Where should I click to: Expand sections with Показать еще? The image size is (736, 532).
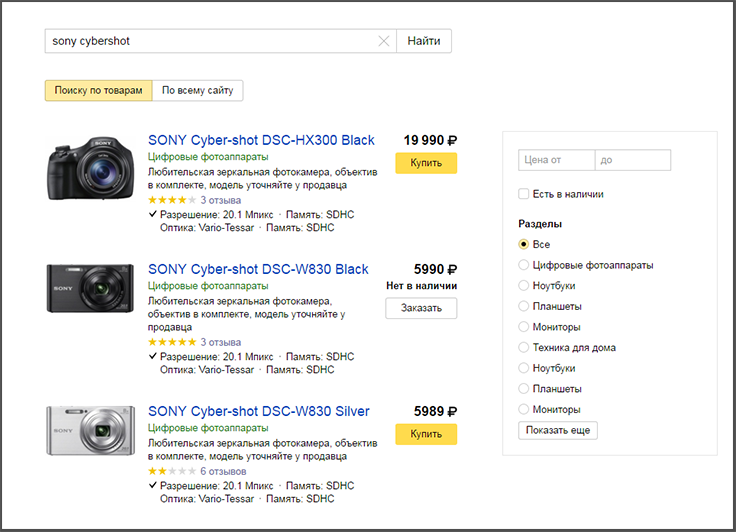[x=558, y=430]
